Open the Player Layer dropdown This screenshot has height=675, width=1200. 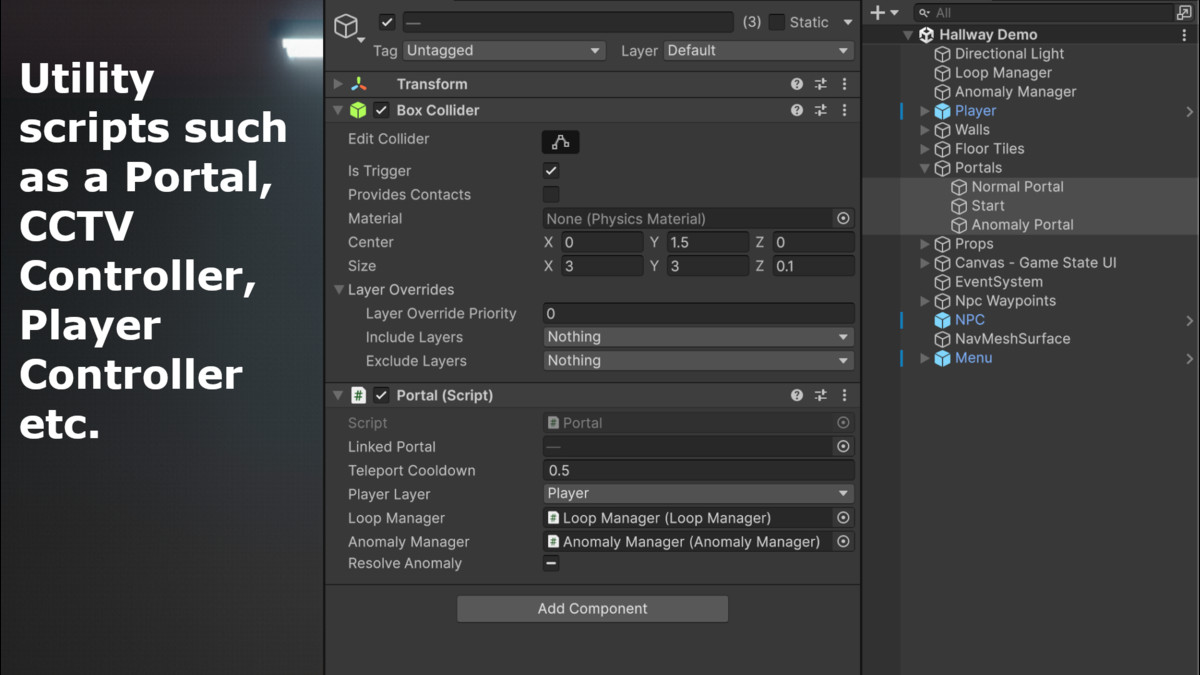click(698, 494)
